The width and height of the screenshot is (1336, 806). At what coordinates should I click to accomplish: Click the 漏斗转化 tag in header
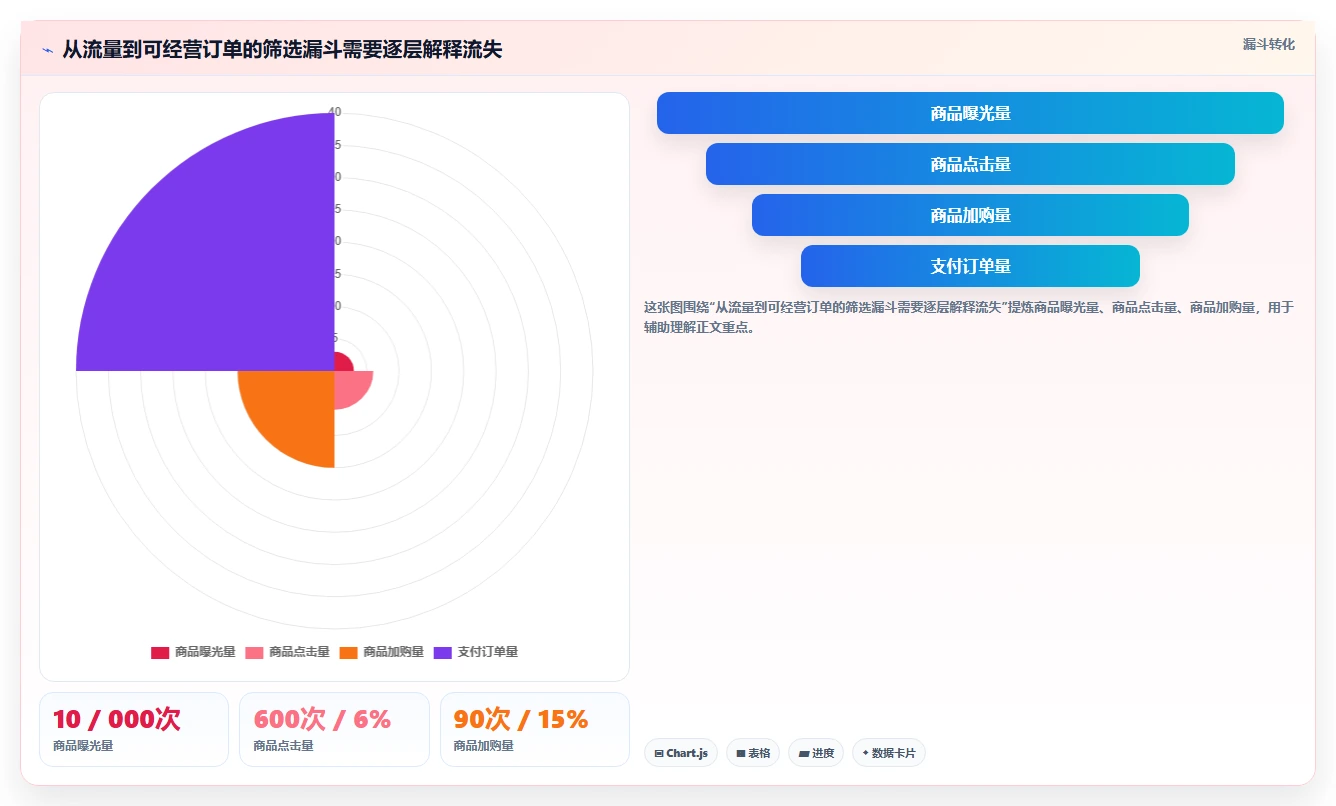1268,45
